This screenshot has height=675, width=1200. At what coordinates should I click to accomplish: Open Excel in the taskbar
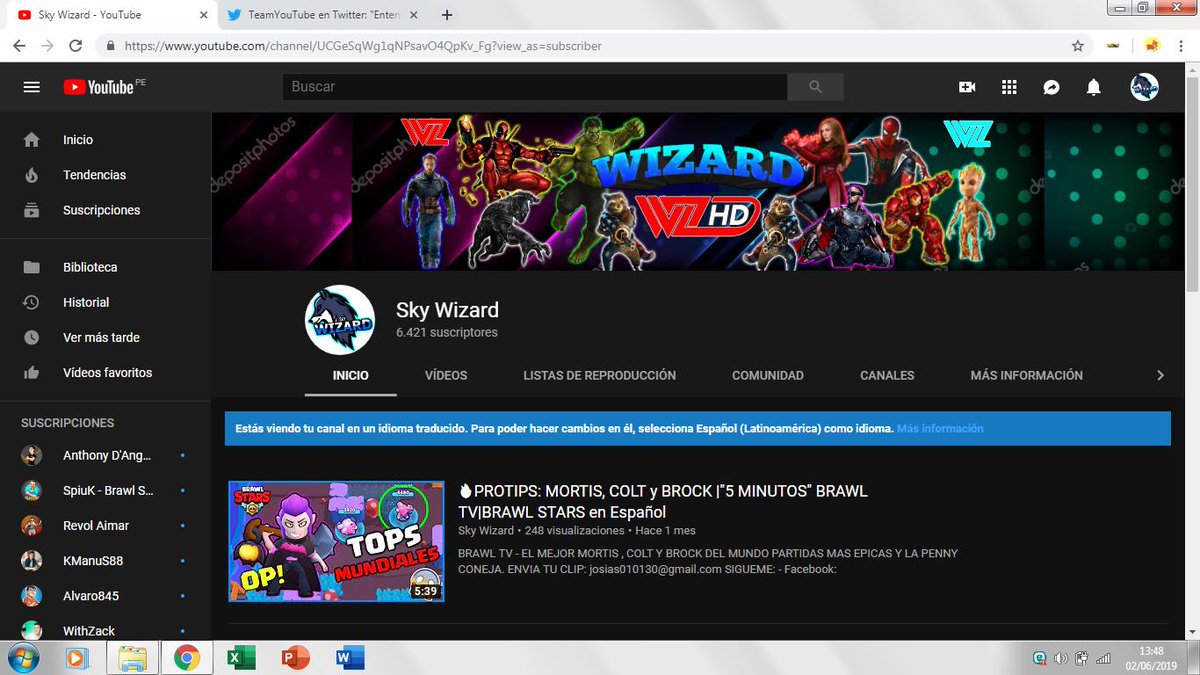241,658
